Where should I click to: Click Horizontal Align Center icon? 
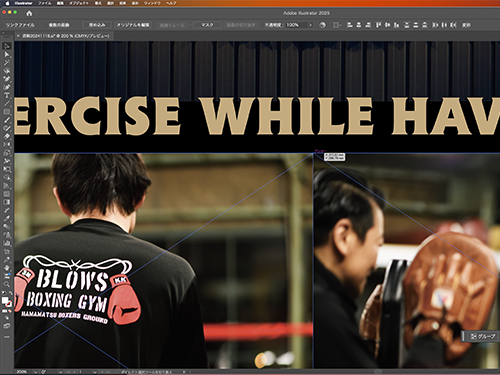coord(359,25)
